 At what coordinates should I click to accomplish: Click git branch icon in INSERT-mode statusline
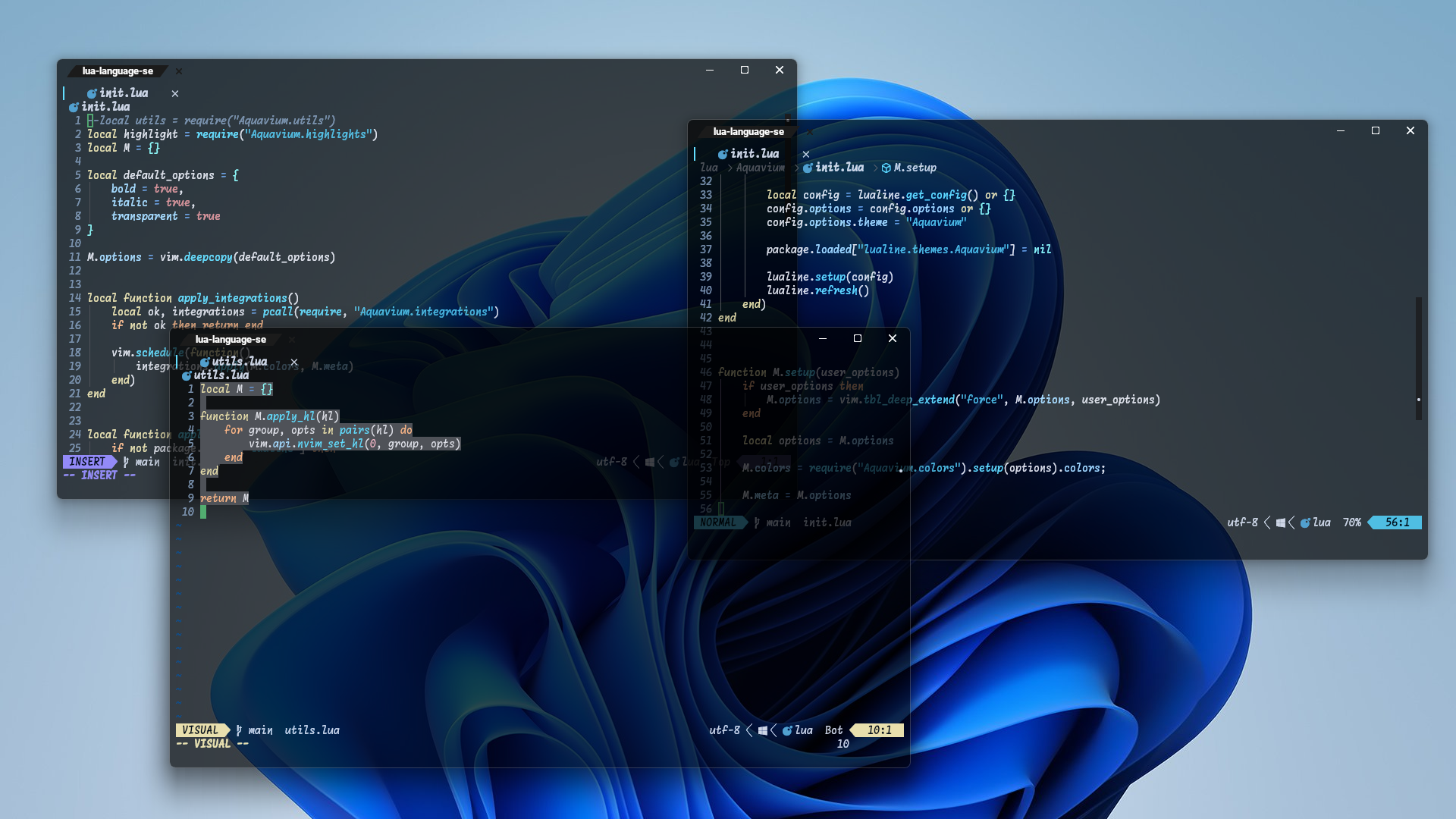click(x=126, y=462)
